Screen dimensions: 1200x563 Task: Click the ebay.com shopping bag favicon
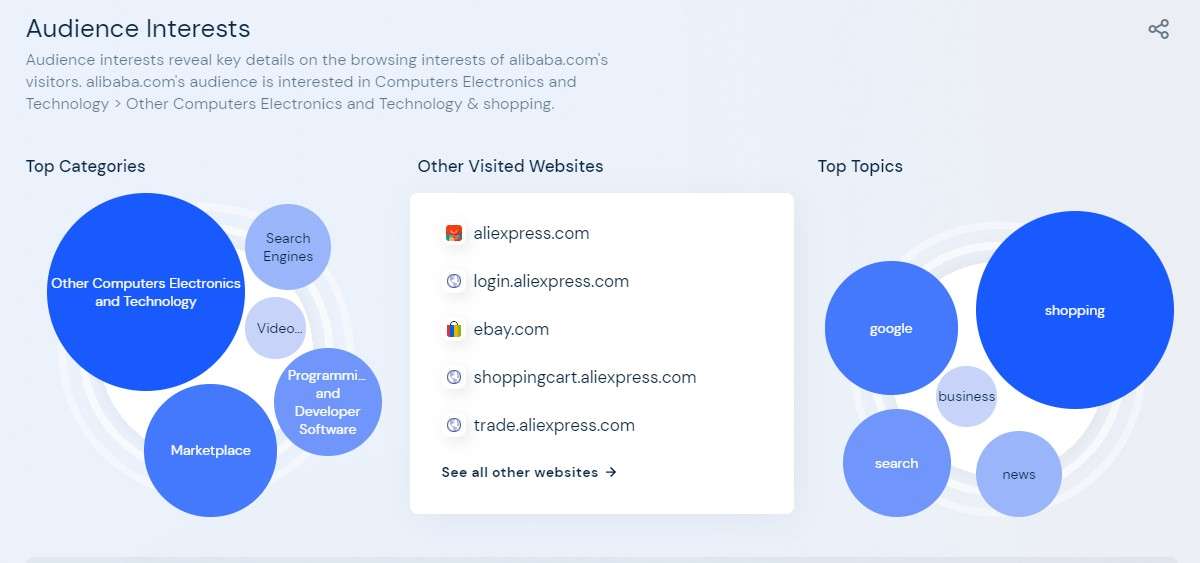pyautogui.click(x=454, y=329)
